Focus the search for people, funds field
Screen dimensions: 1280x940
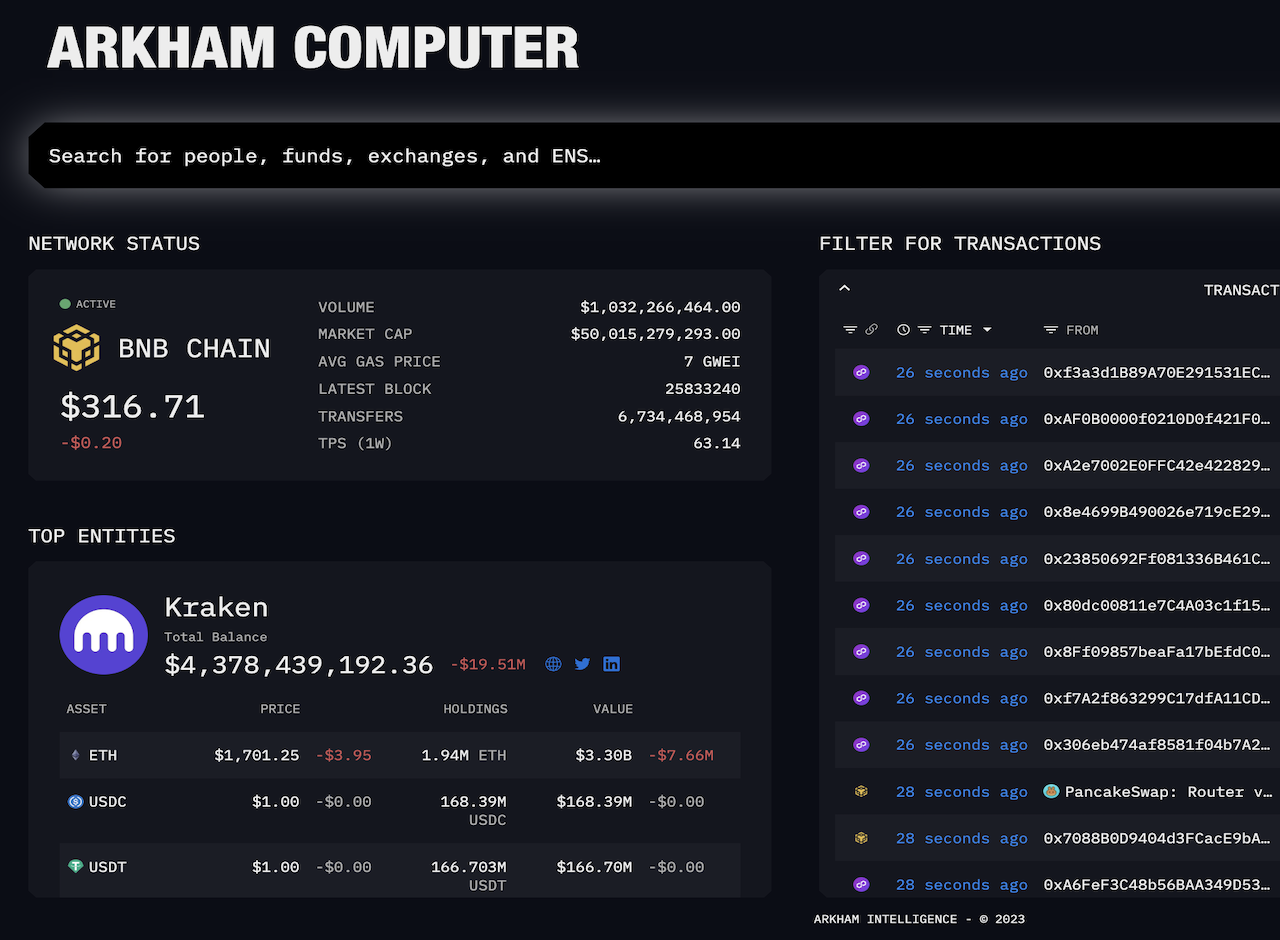coord(654,155)
